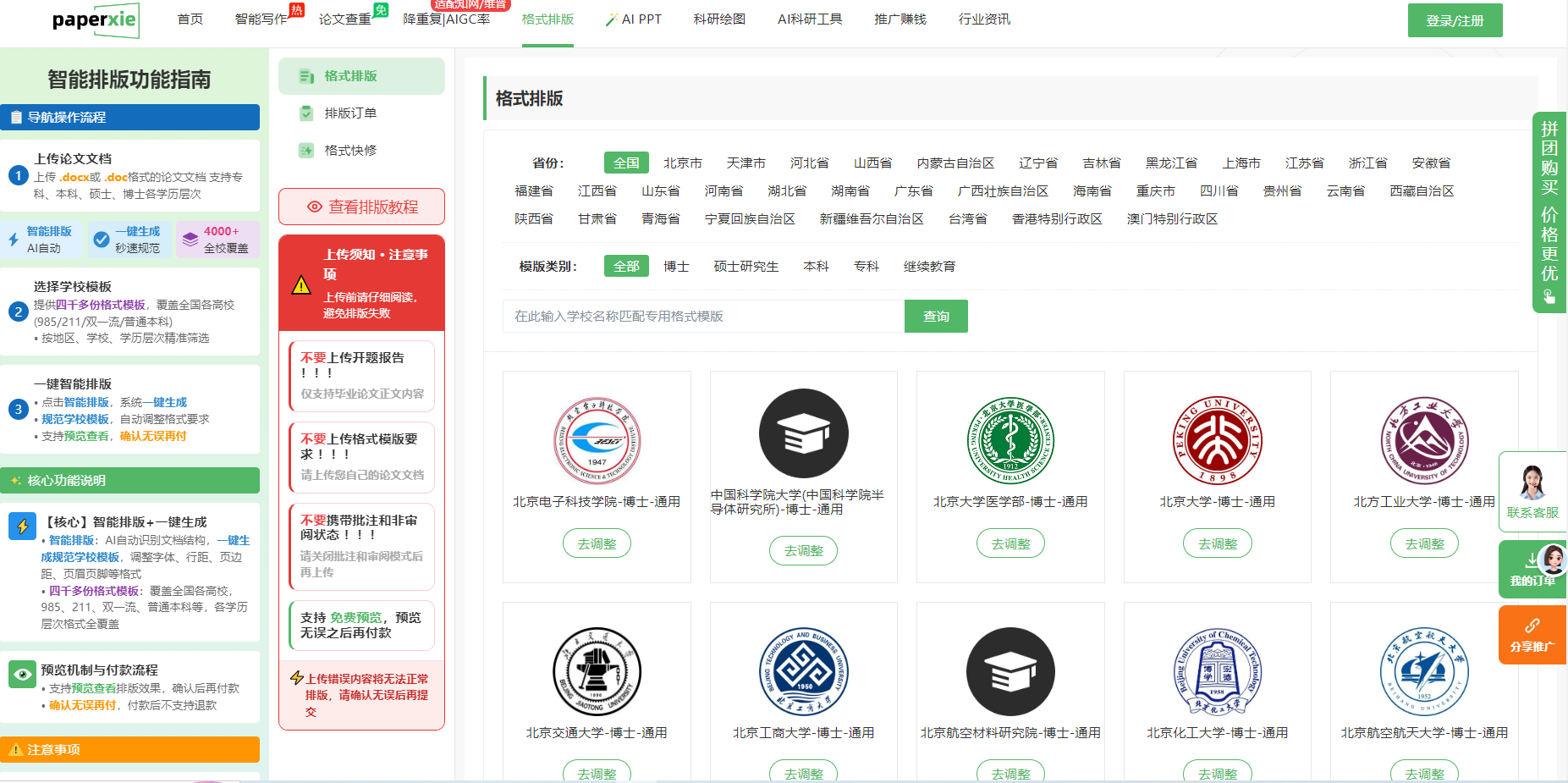Open 我的订单 floating button
This screenshot has height=783, width=1568.
coord(1532,570)
